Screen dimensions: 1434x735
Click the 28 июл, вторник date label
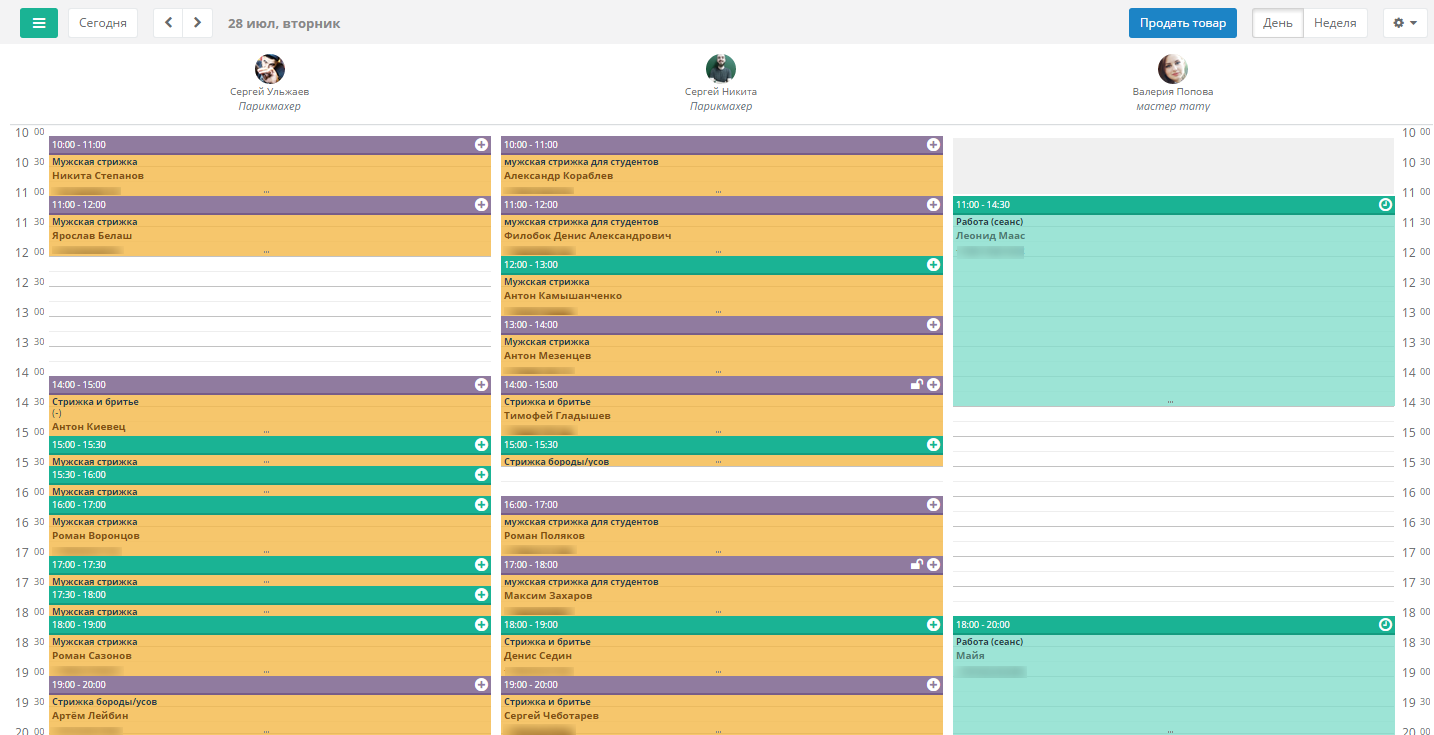(x=284, y=23)
